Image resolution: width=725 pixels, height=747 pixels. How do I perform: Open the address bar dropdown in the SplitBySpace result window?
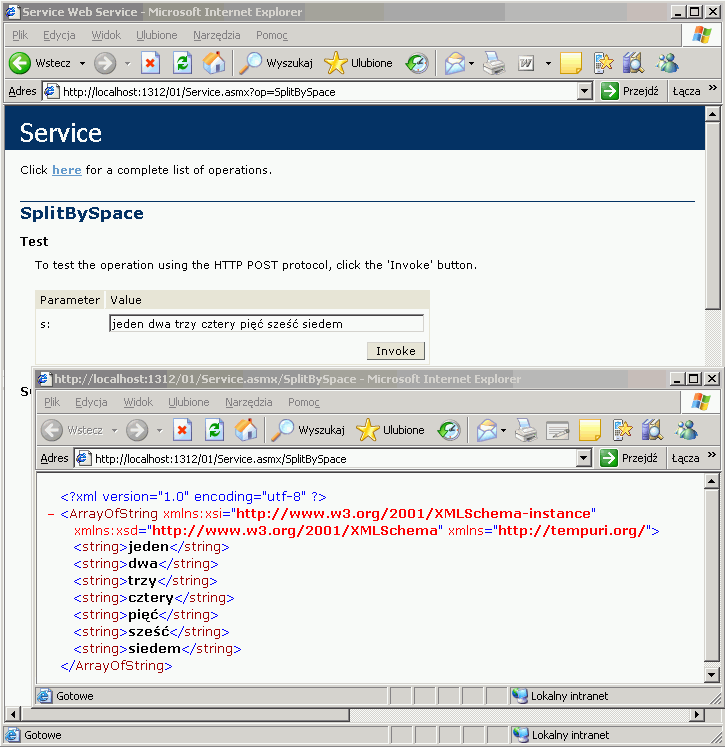(x=584, y=458)
